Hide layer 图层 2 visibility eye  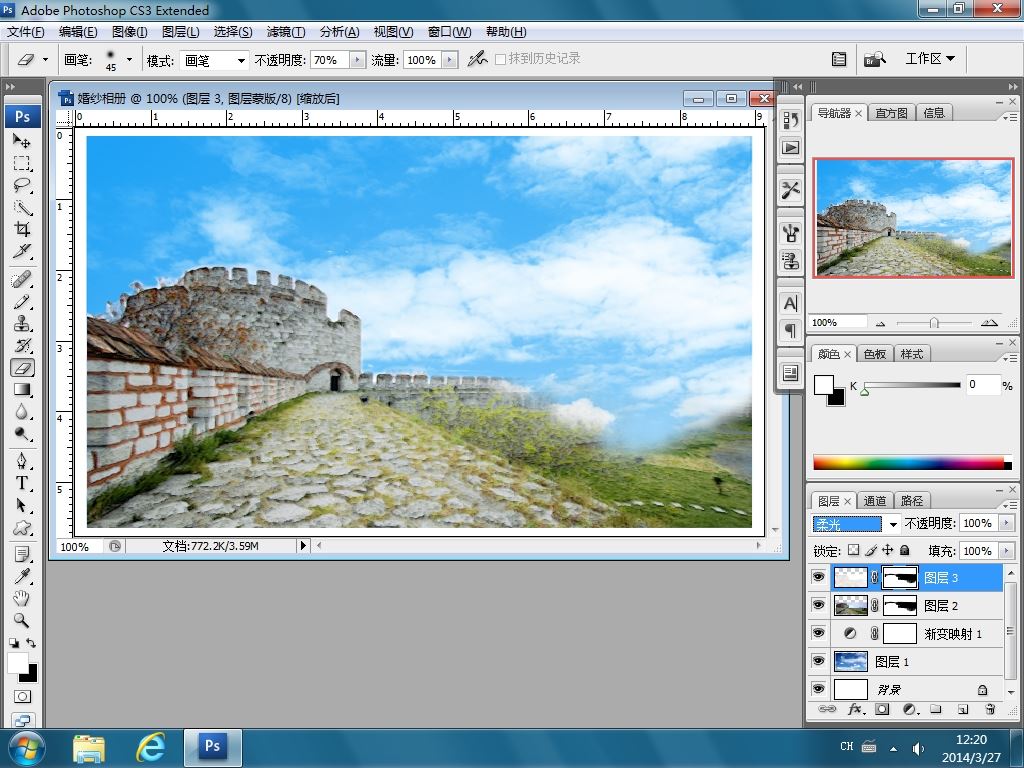818,605
